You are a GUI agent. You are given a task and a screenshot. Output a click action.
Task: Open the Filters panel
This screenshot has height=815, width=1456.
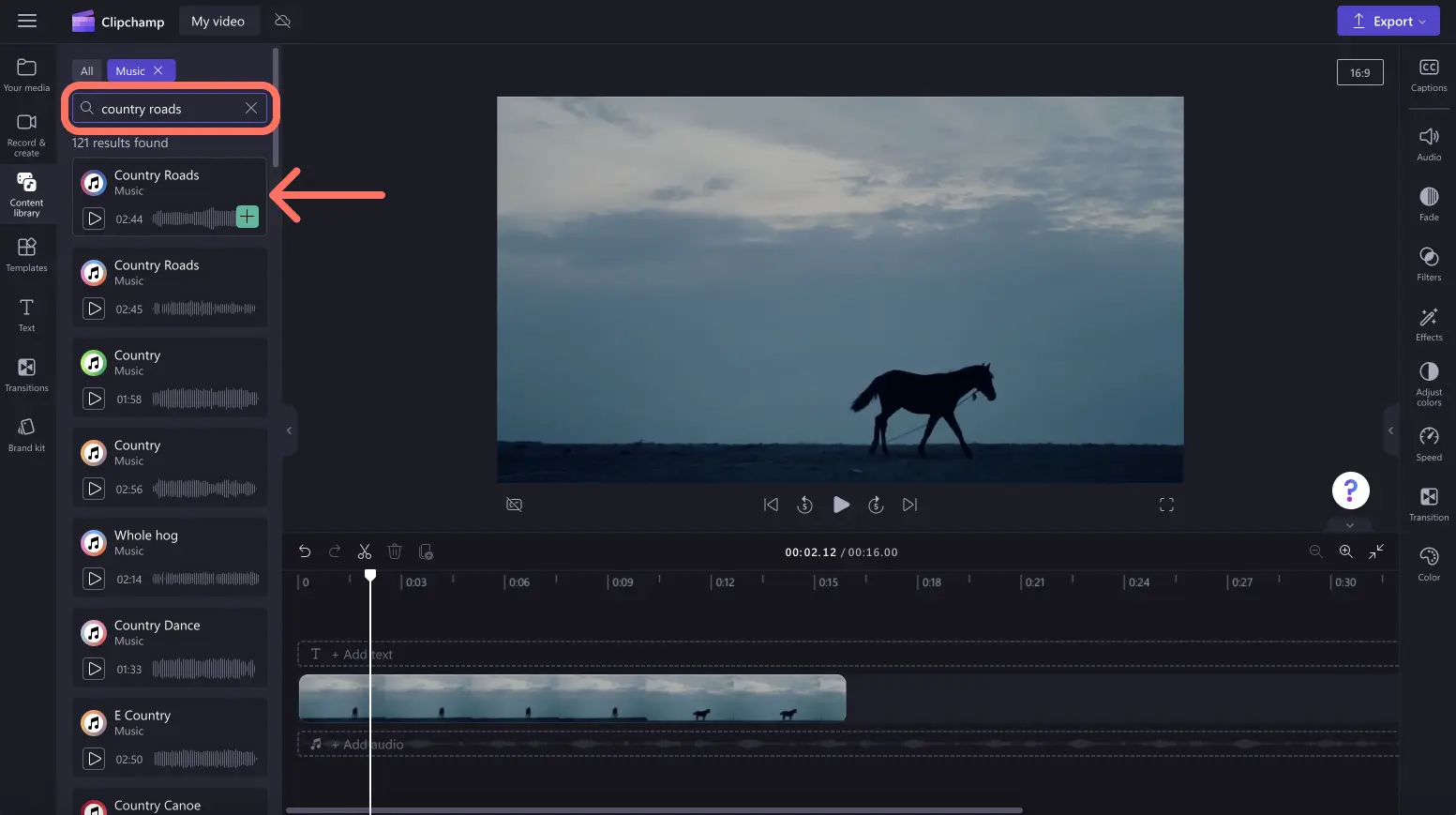[1429, 264]
